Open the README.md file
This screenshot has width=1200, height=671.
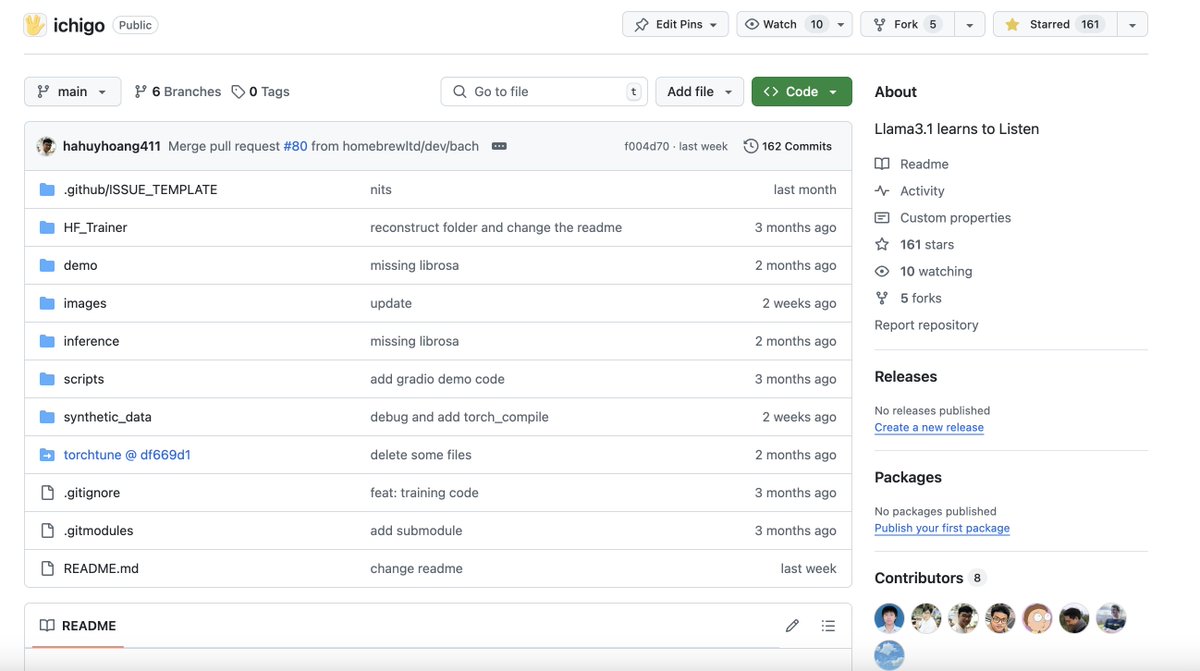101,569
